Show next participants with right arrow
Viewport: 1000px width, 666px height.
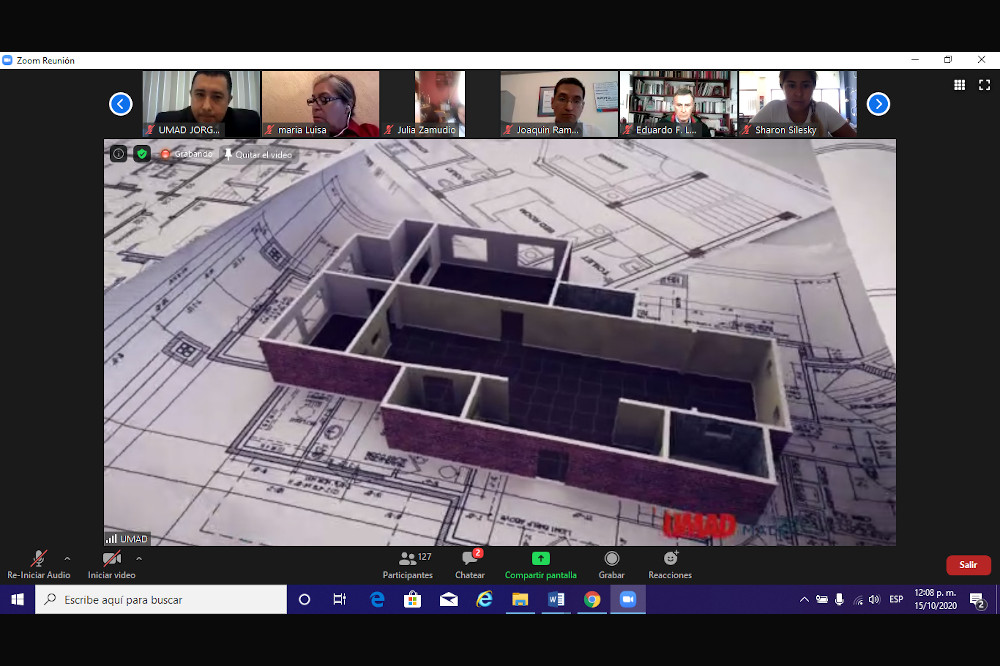(878, 104)
